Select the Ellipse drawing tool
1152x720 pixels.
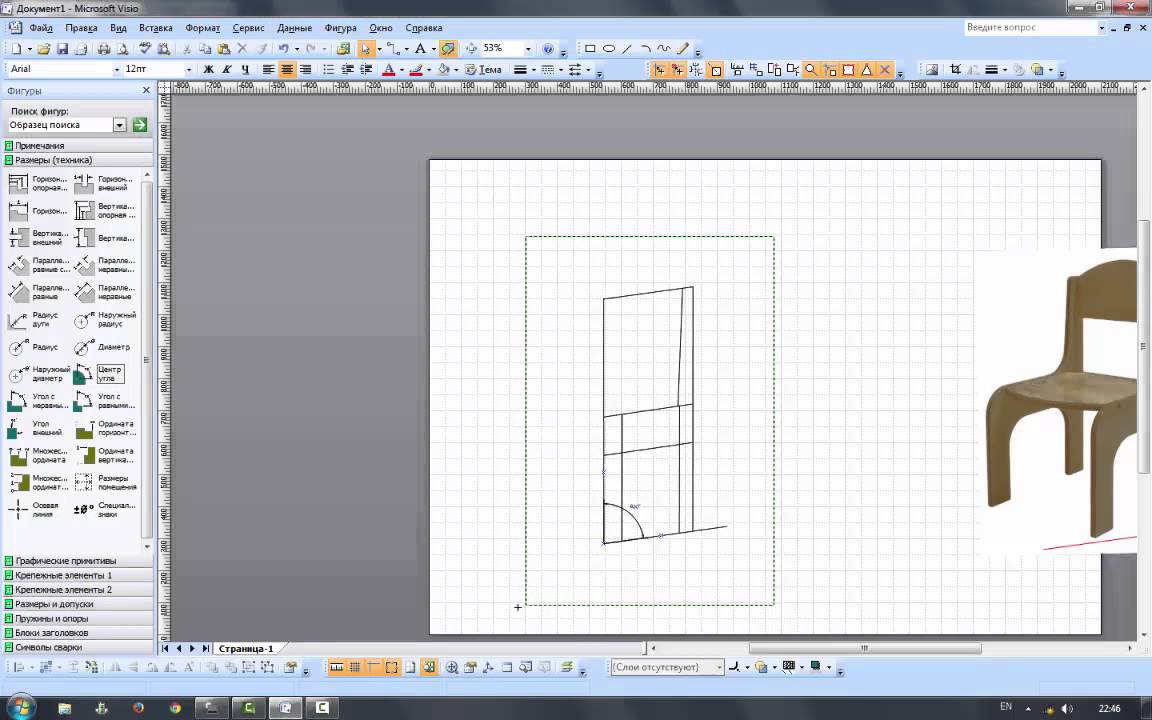click(609, 48)
